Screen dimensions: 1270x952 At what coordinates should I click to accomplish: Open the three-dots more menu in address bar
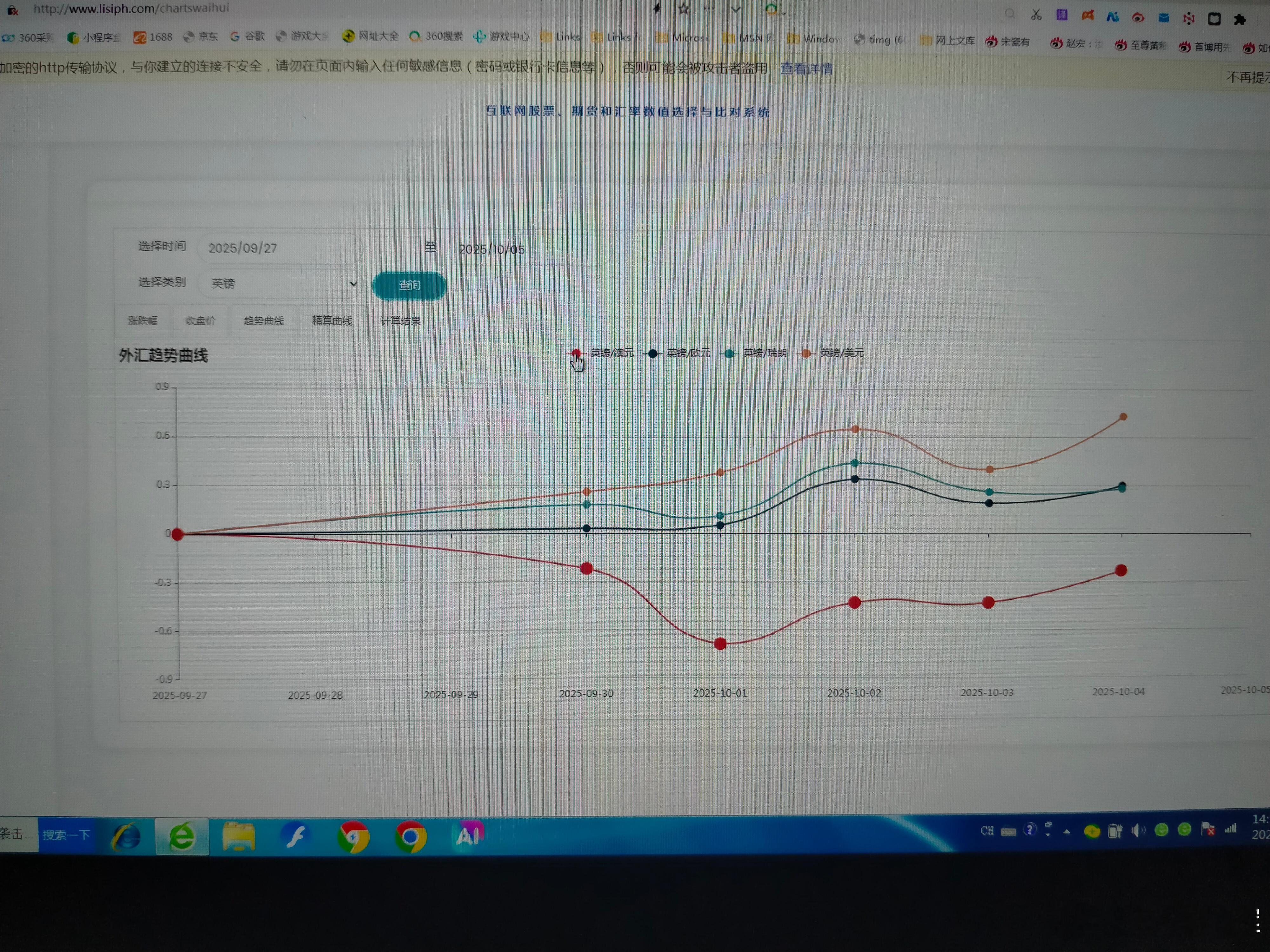click(709, 9)
